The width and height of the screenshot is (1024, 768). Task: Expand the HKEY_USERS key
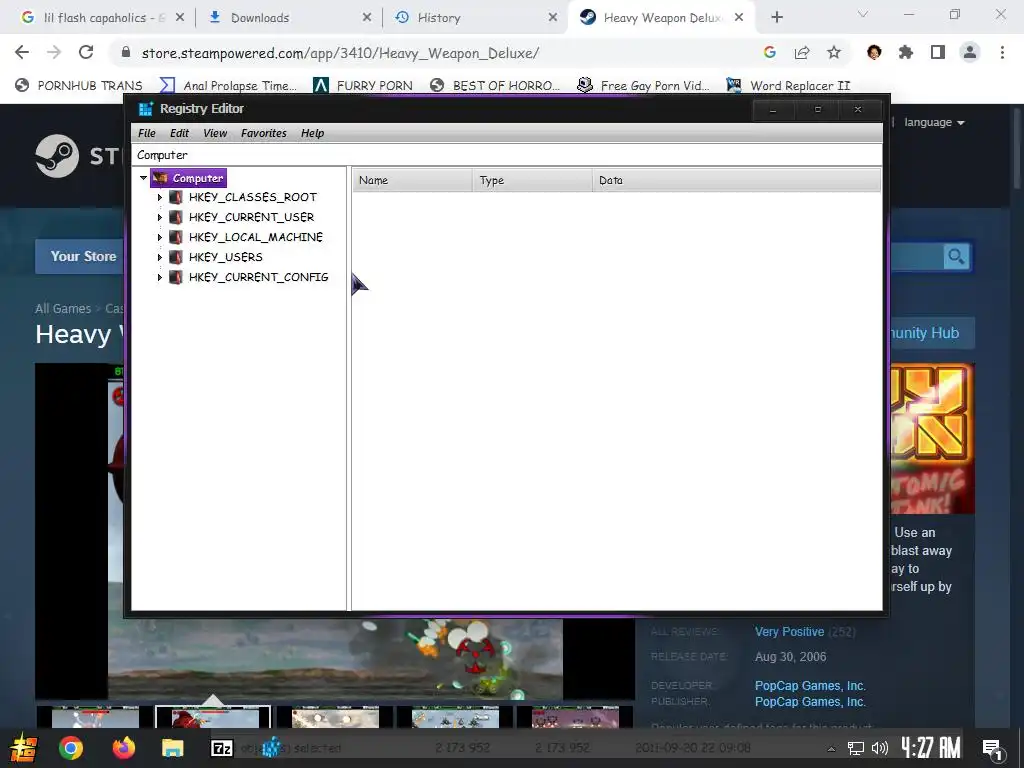coord(159,257)
